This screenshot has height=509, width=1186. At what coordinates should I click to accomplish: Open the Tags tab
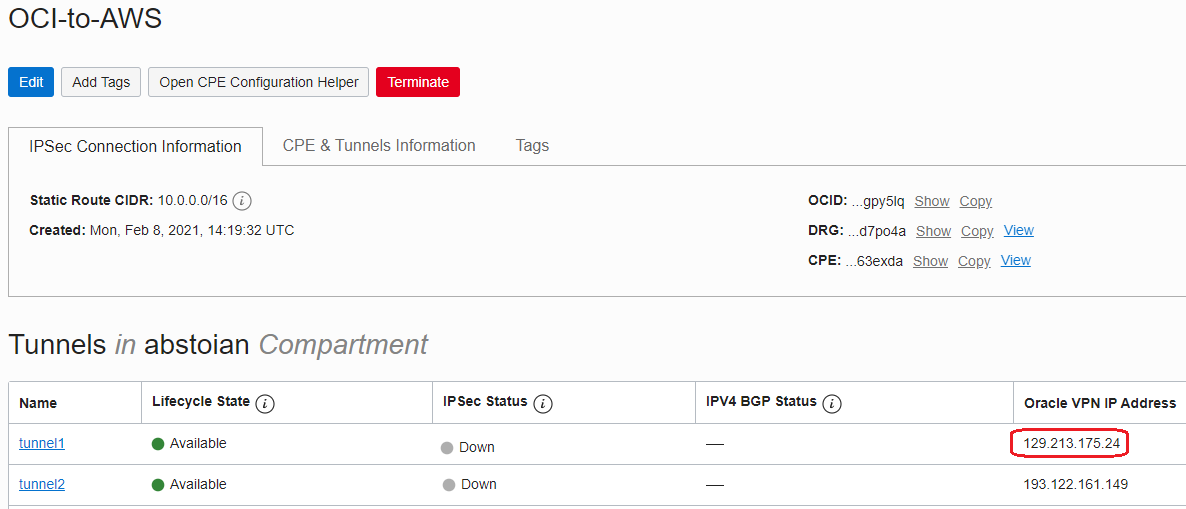pos(532,146)
